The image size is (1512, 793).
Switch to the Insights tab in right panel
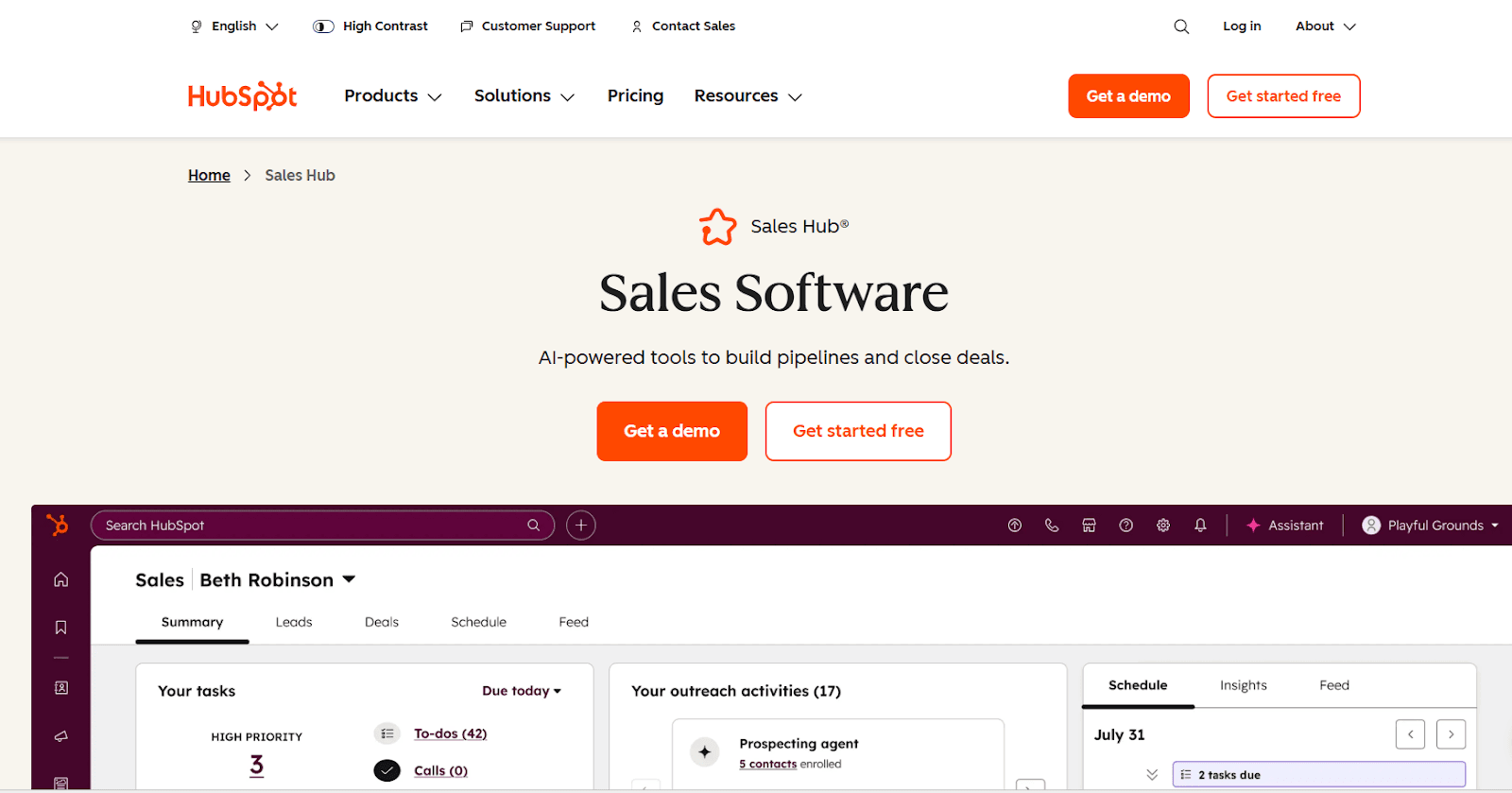coord(1243,685)
